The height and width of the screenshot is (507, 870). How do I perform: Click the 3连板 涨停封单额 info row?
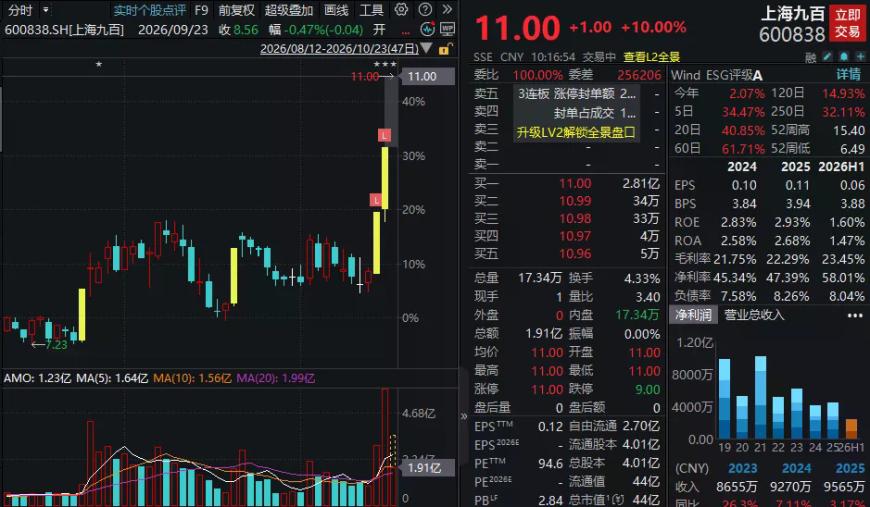[x=577, y=94]
